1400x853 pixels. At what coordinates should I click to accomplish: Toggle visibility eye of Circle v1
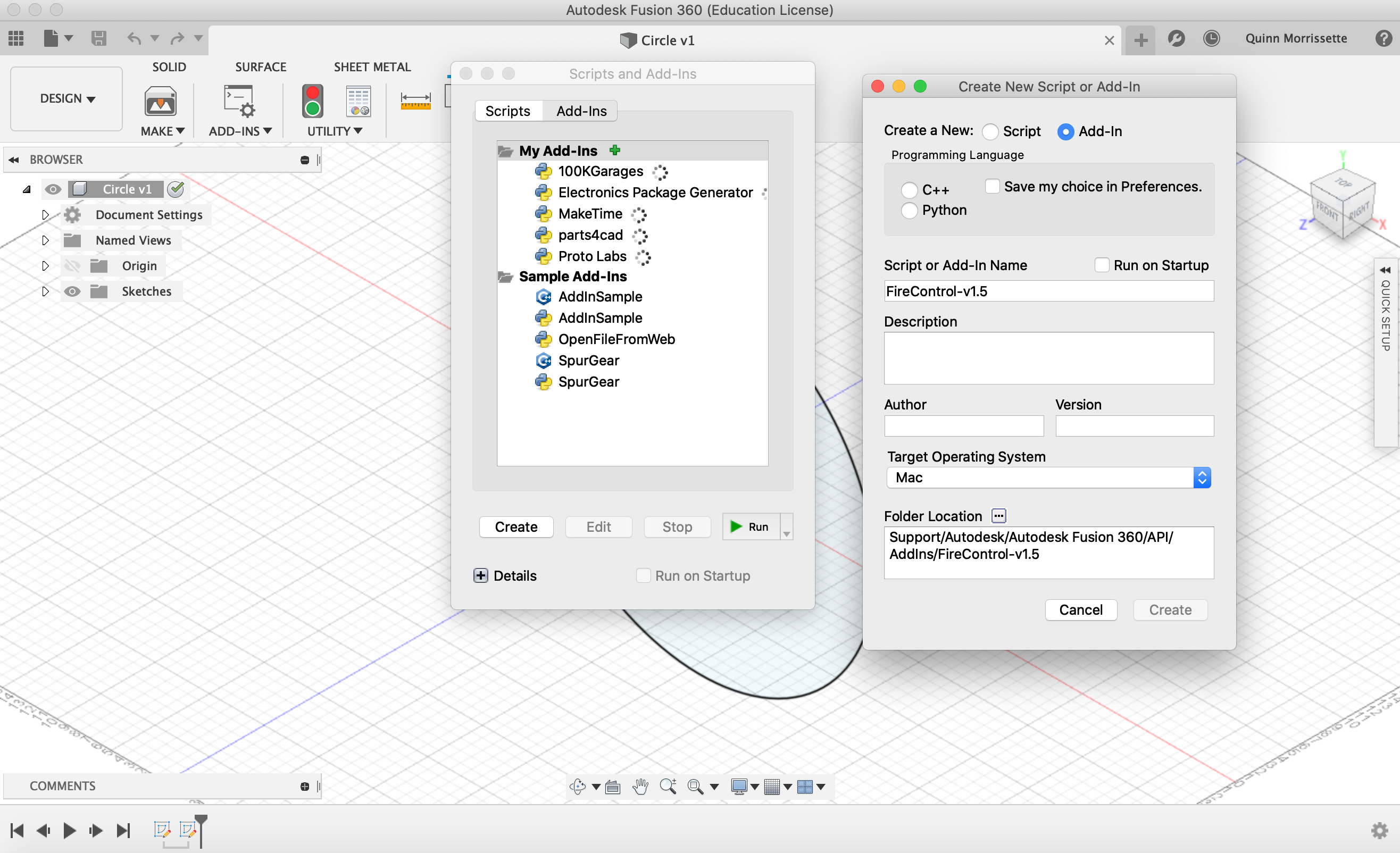coord(53,189)
